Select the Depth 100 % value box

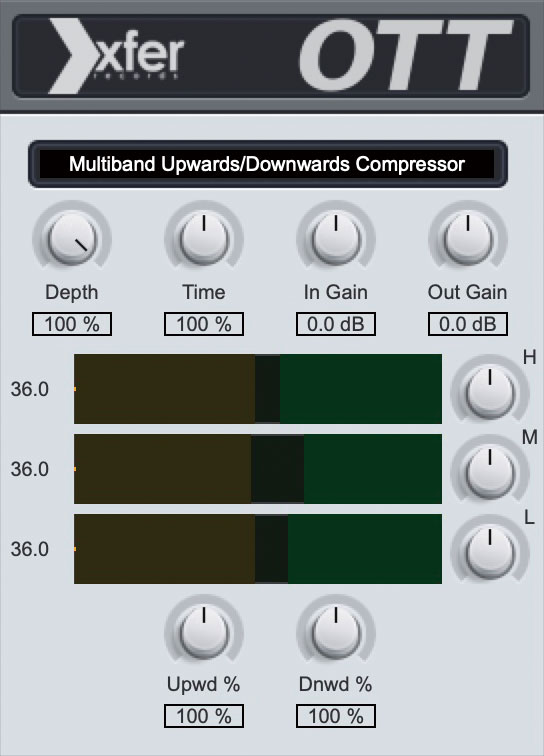point(72,324)
